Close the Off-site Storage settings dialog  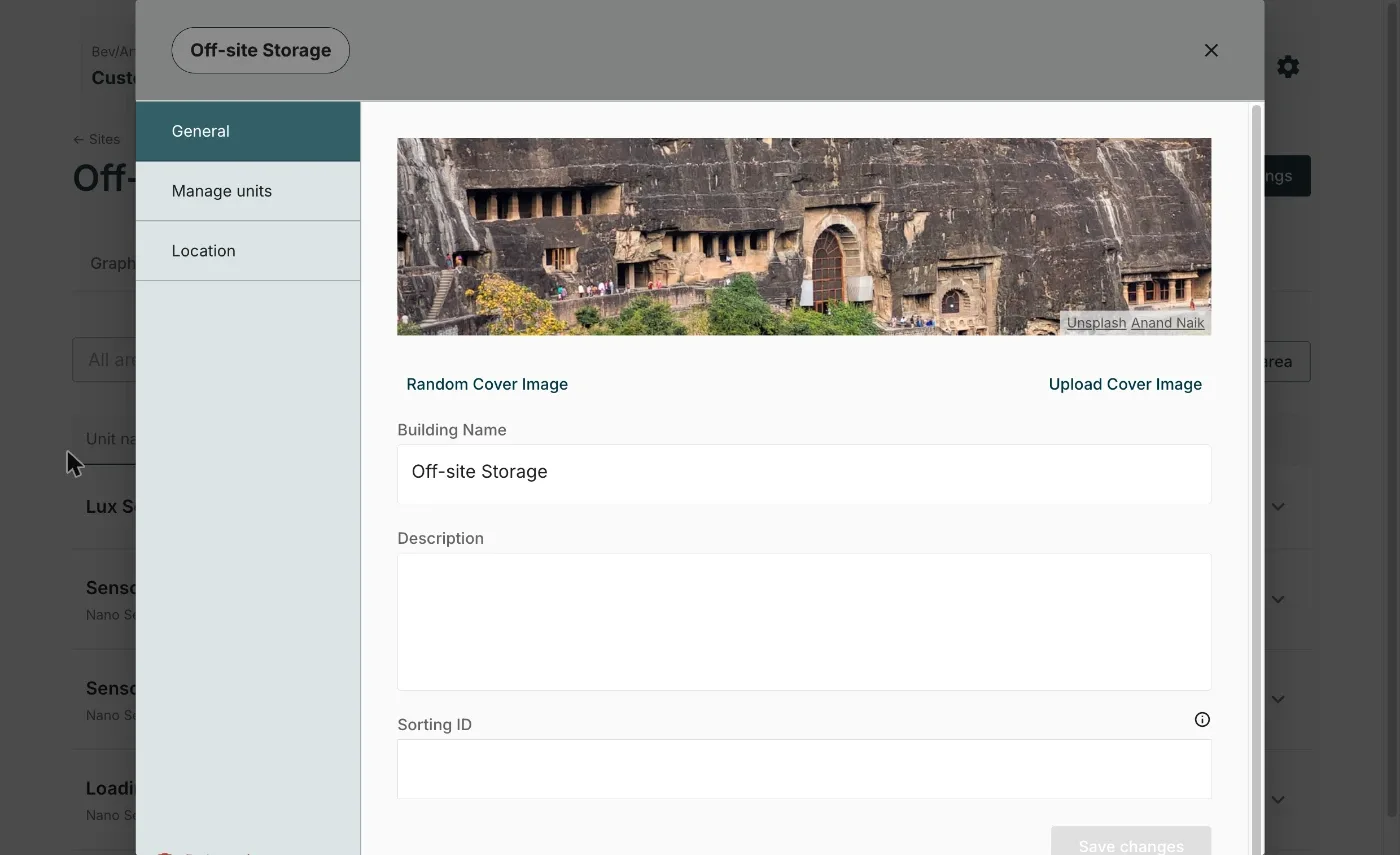[1211, 50]
